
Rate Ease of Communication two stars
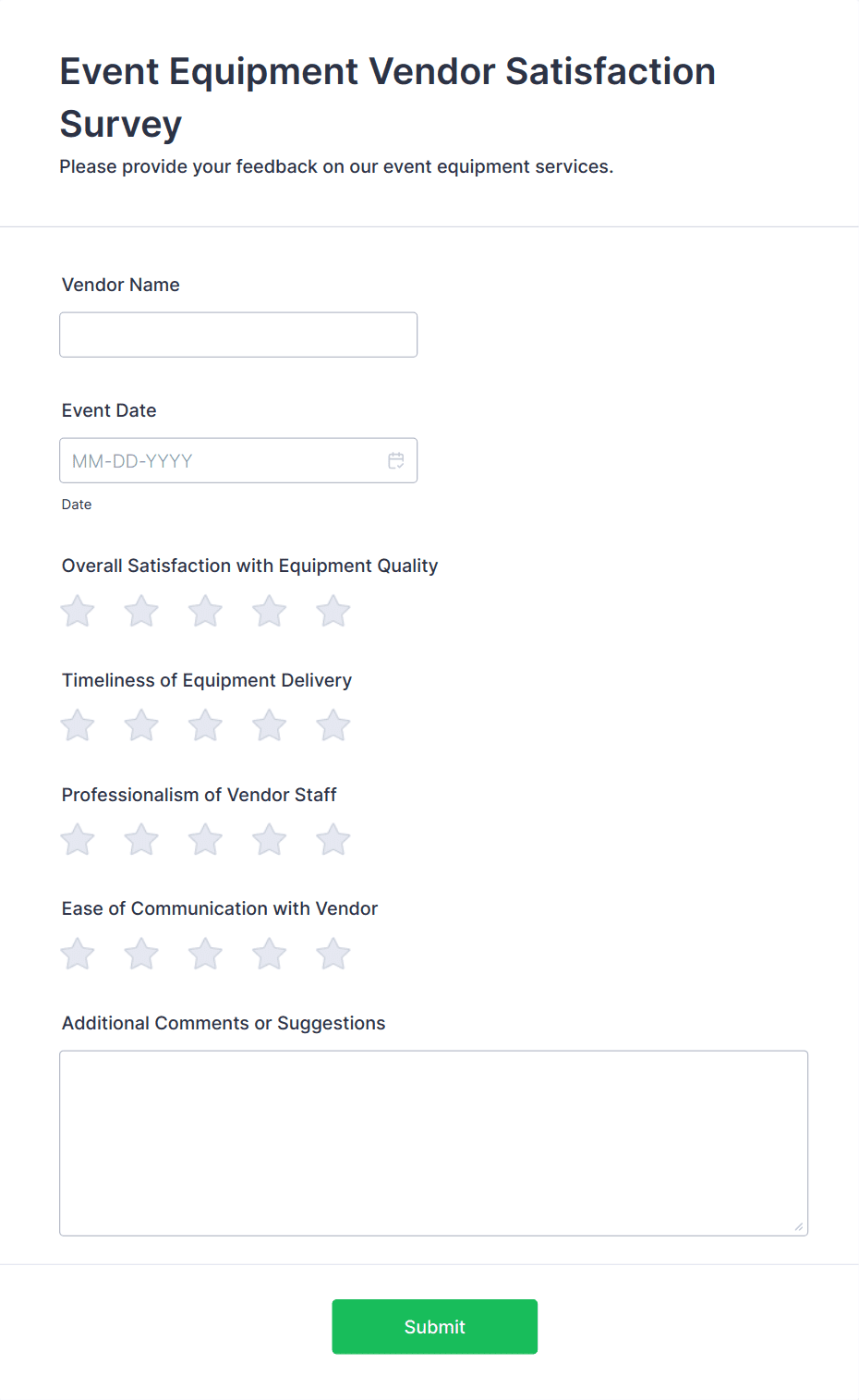point(141,954)
